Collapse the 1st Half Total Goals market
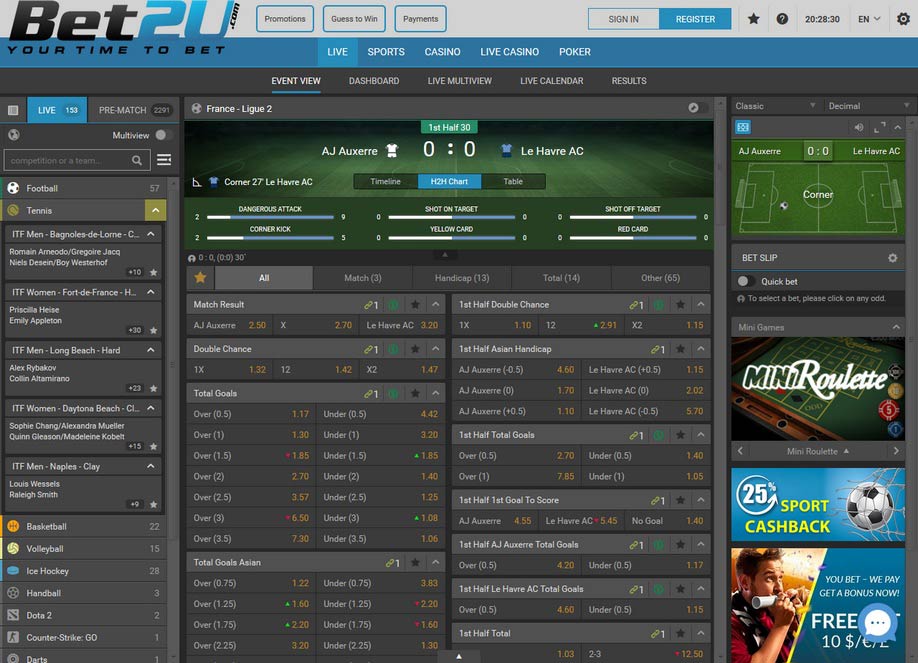Screen dimensions: 918x663 tap(701, 435)
